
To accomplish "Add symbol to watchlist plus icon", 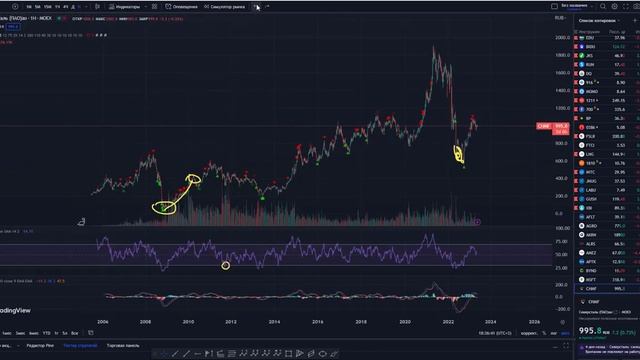I will click(x=635, y=20).
